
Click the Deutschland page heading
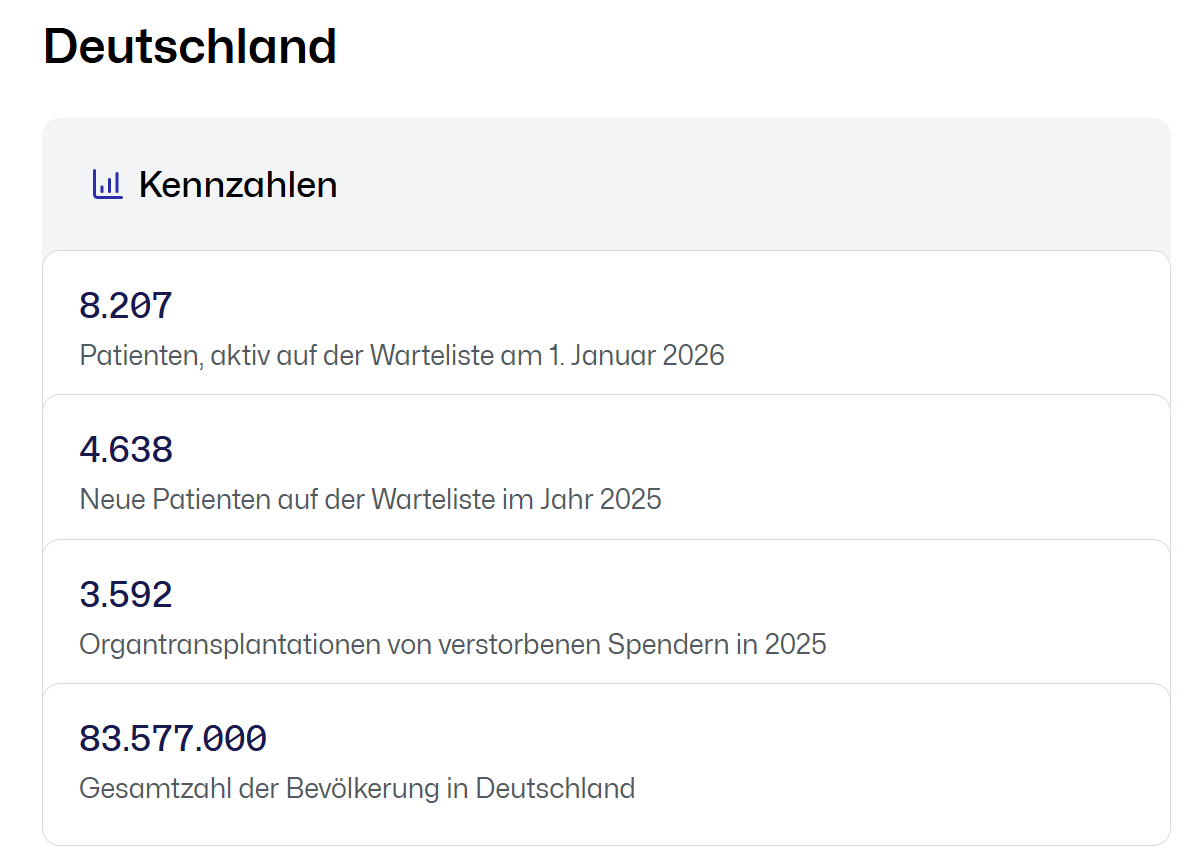pyautogui.click(x=190, y=47)
